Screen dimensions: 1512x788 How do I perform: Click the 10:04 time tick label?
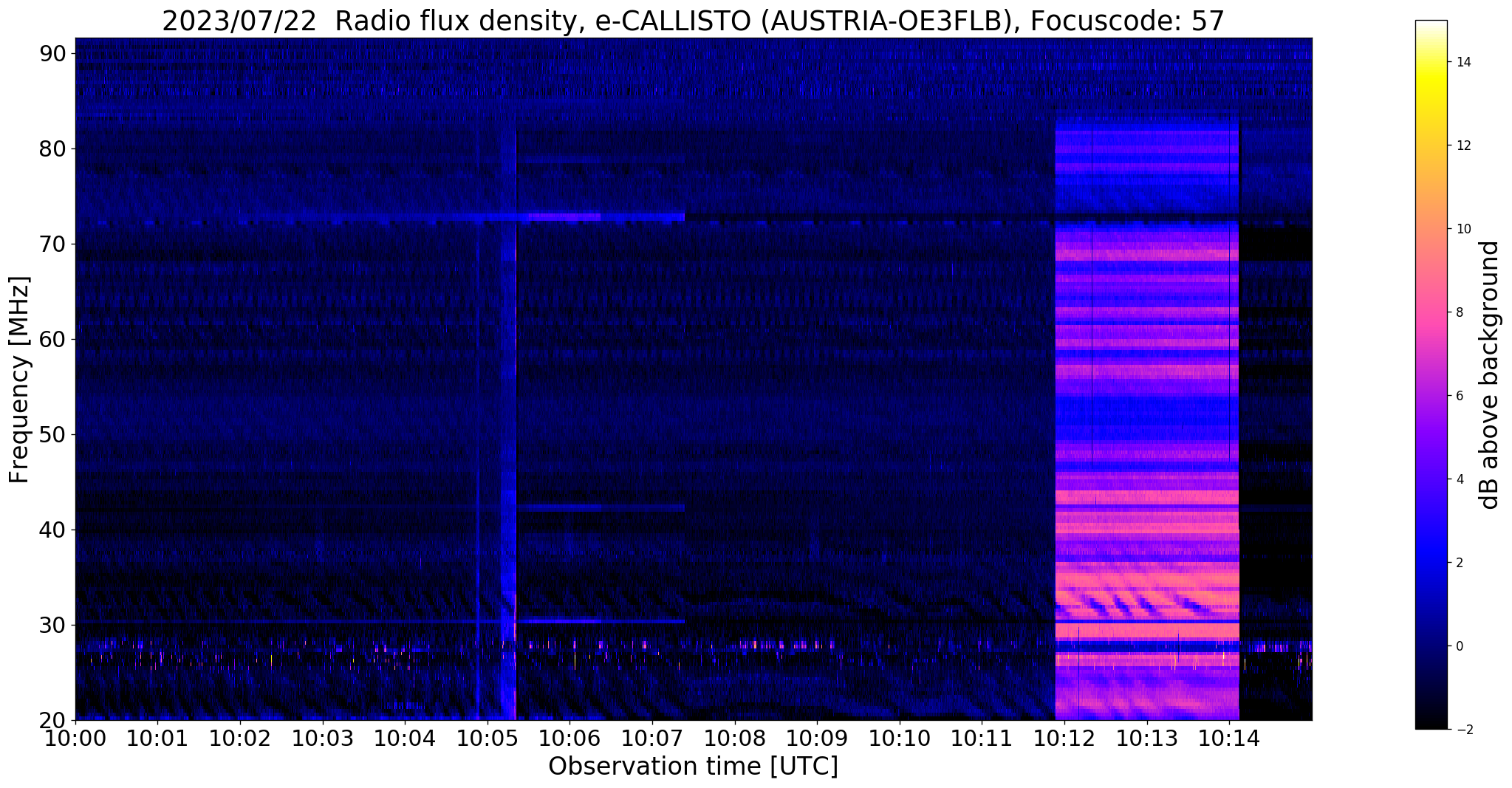pyautogui.click(x=405, y=738)
